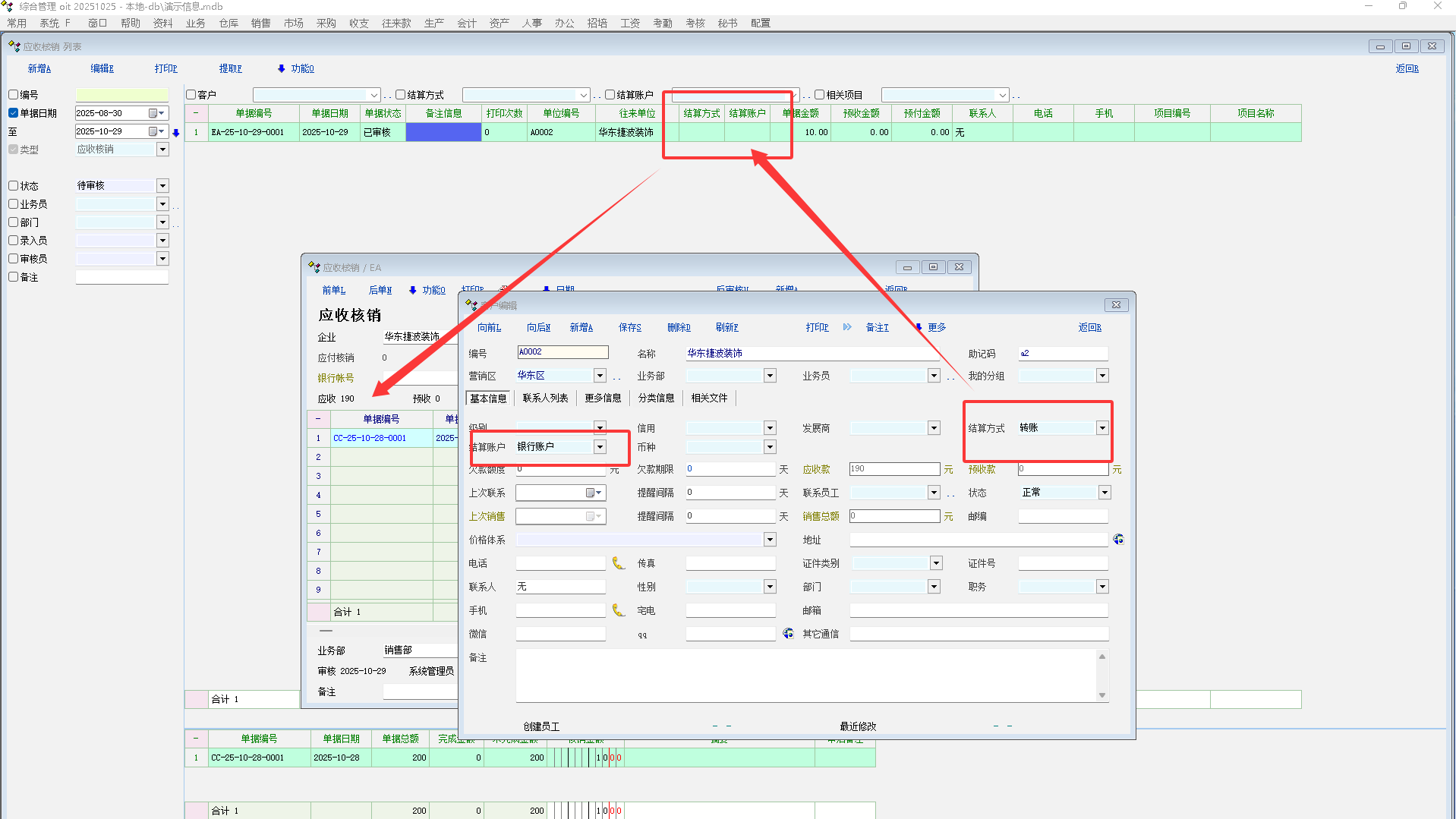Click the phone dial icon beside 手机 field
The image size is (1456, 819).
tap(619, 610)
